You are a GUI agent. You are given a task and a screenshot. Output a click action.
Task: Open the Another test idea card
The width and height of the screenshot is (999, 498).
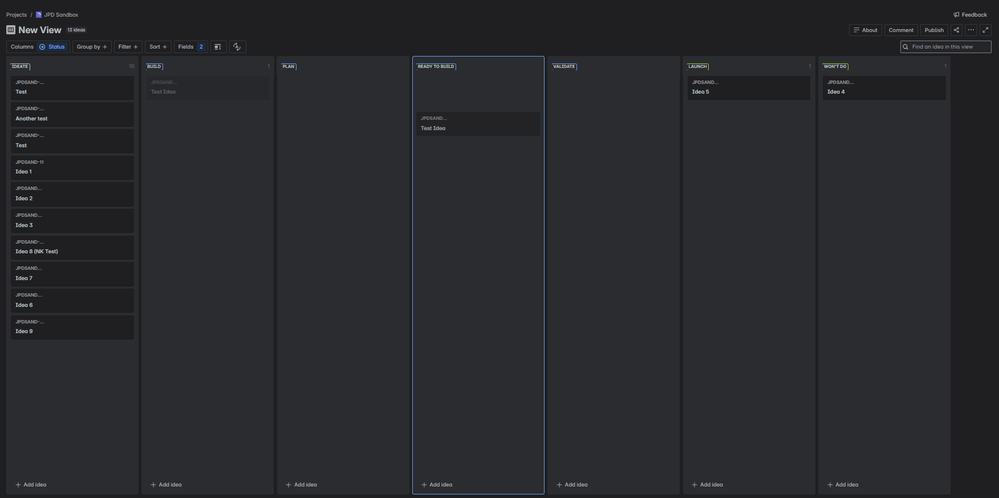72,114
